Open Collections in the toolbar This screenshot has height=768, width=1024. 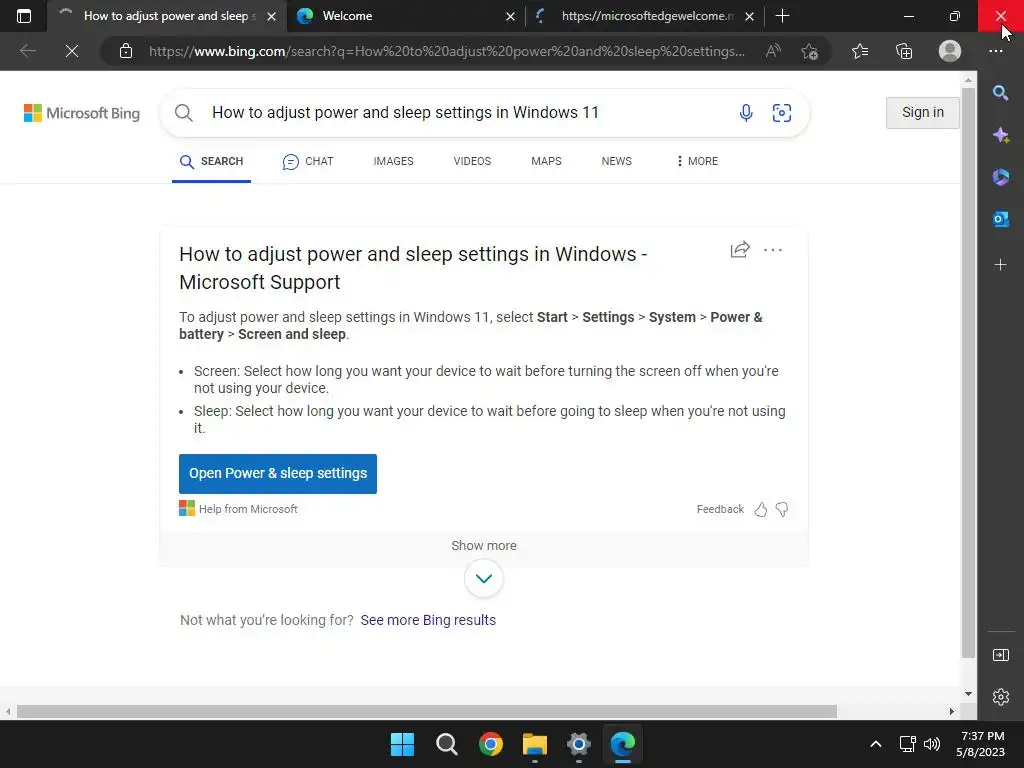[904, 51]
